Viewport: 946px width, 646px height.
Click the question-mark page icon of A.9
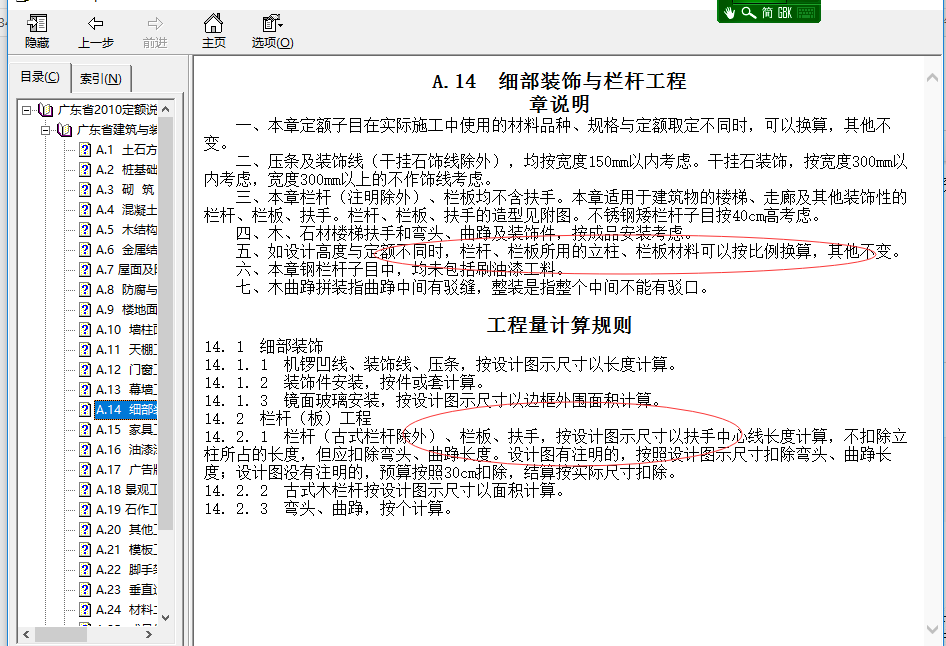[x=85, y=309]
